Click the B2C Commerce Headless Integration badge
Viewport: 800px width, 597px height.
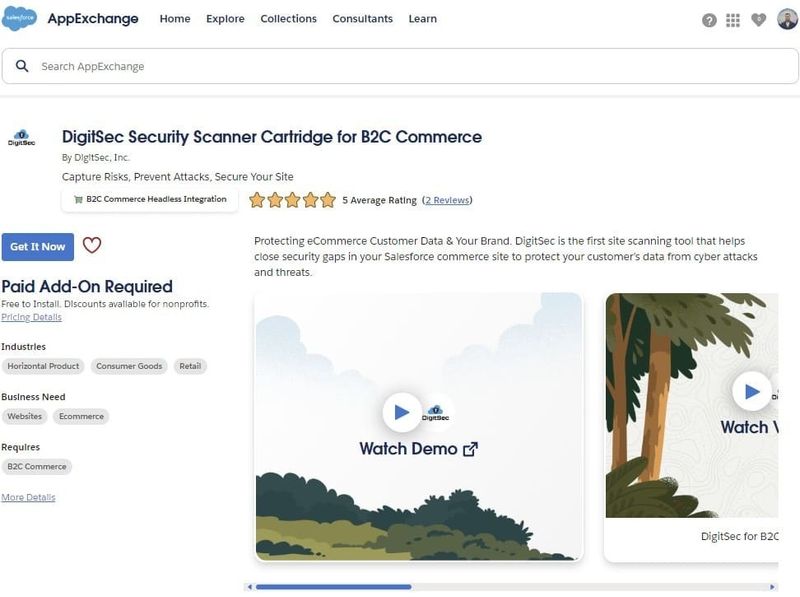tap(149, 200)
